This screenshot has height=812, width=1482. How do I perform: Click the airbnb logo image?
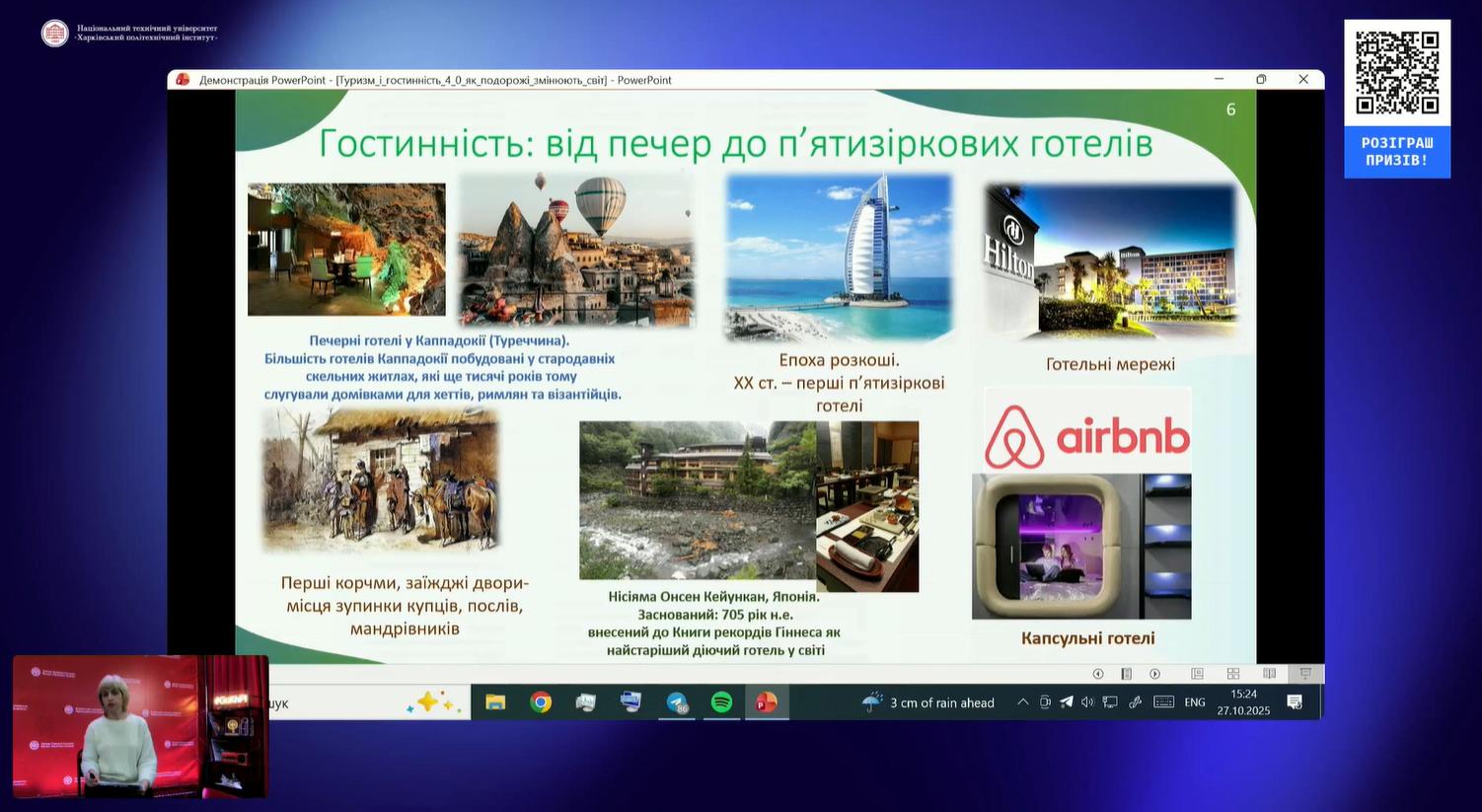pyautogui.click(x=1088, y=431)
